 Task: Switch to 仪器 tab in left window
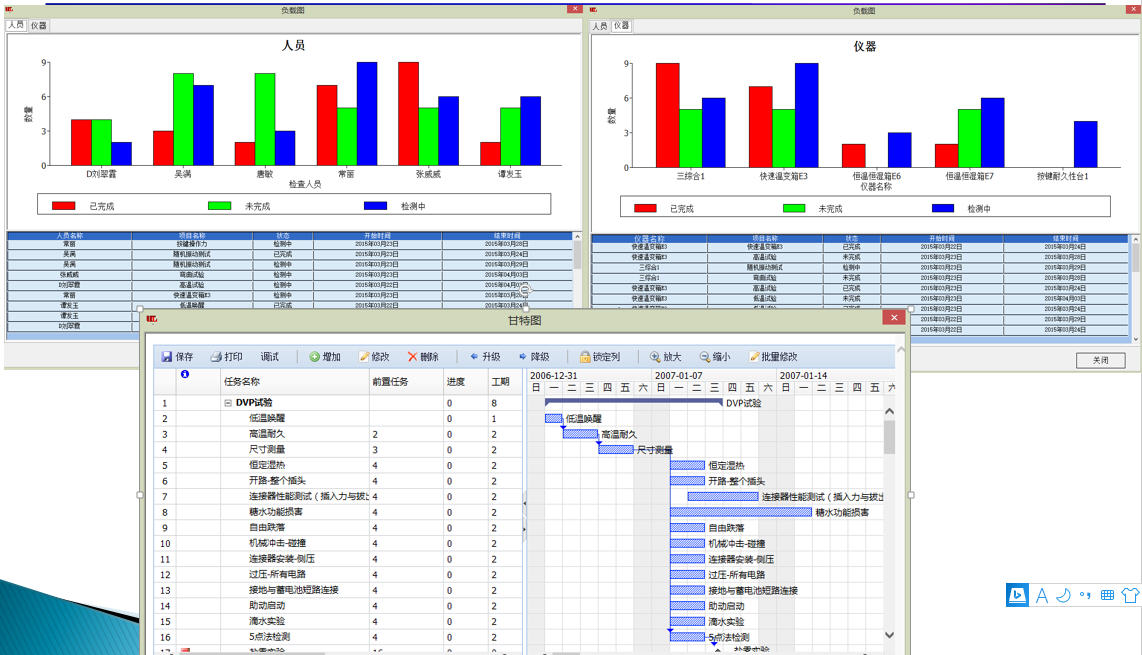[38, 26]
